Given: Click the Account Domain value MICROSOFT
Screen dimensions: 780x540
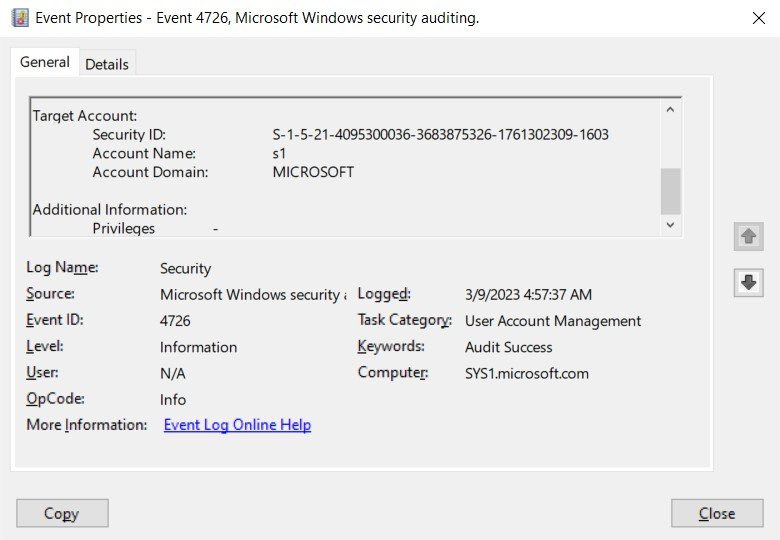Looking at the screenshot, I should tap(313, 172).
